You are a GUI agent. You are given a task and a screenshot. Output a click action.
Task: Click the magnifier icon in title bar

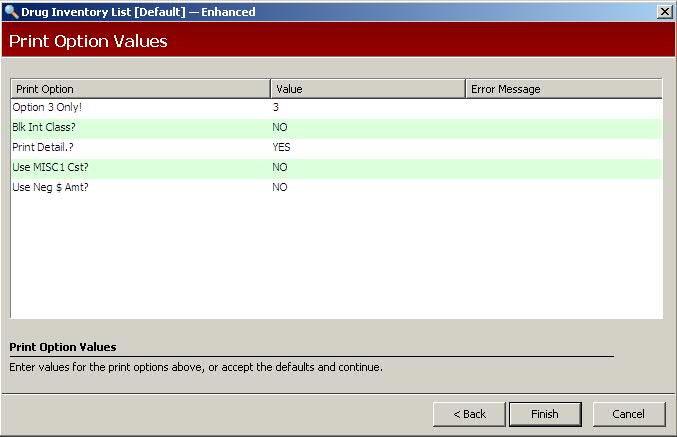point(11,12)
